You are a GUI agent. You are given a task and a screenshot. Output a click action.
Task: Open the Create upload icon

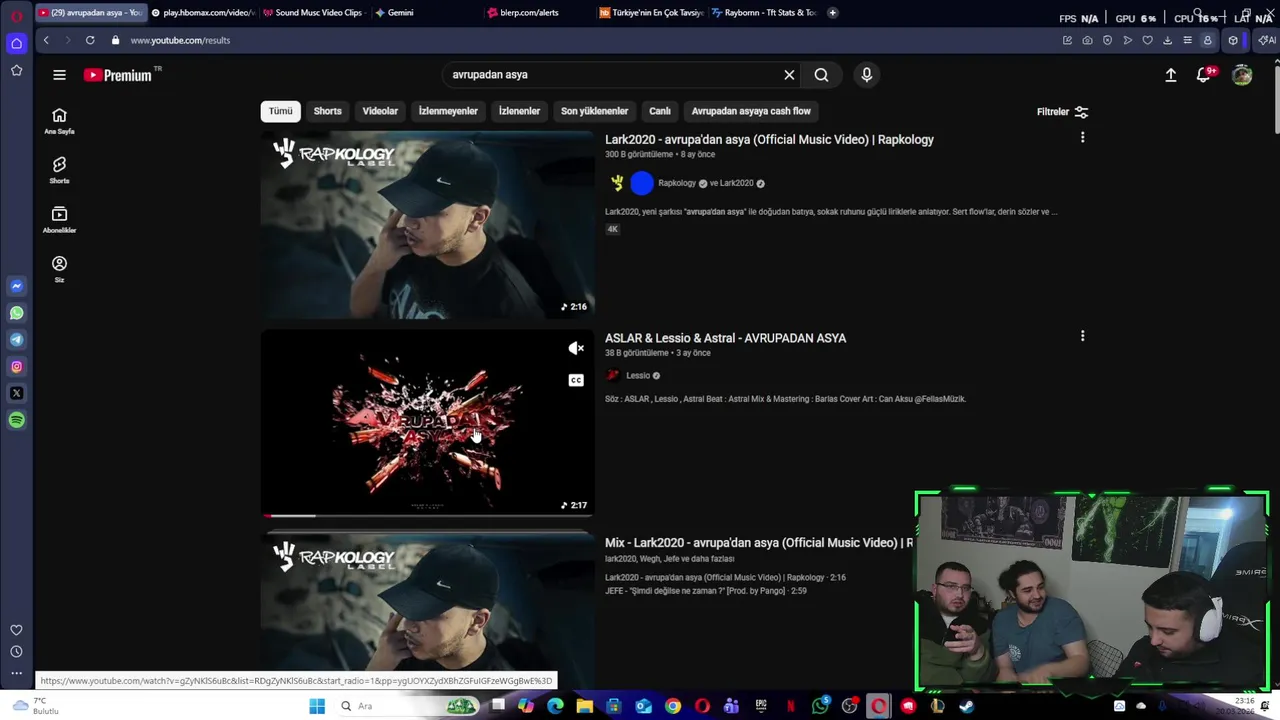[x=1171, y=75]
